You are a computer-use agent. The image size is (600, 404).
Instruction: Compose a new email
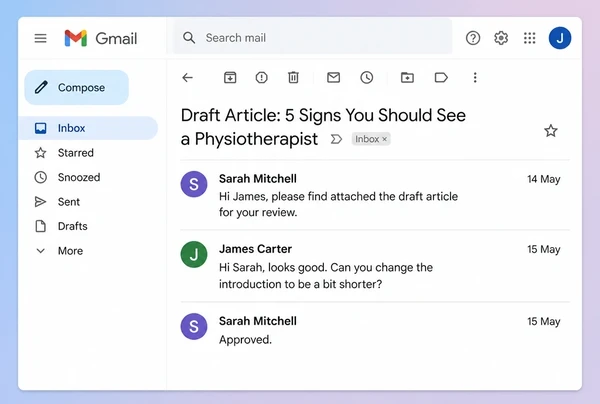pyautogui.click(x=77, y=87)
